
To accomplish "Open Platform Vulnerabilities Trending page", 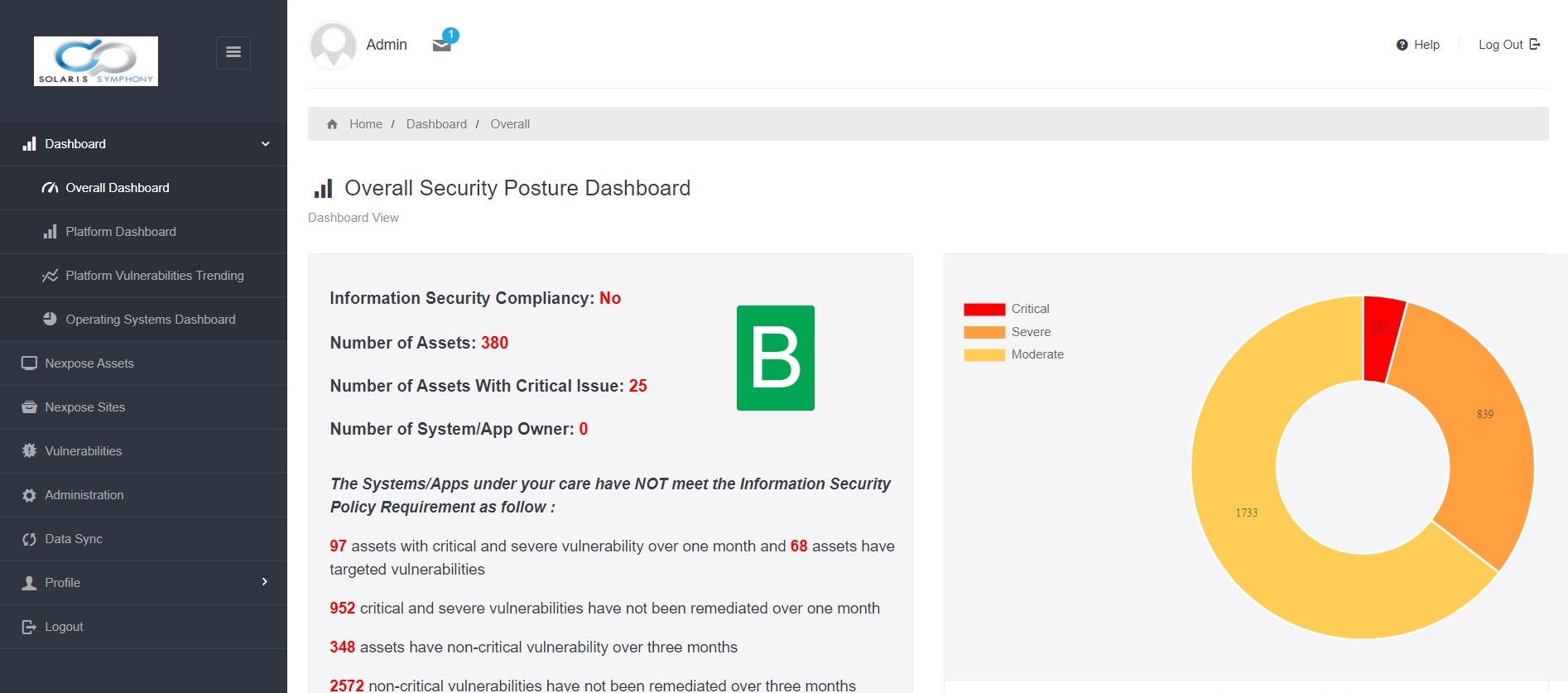I will pyautogui.click(x=154, y=276).
